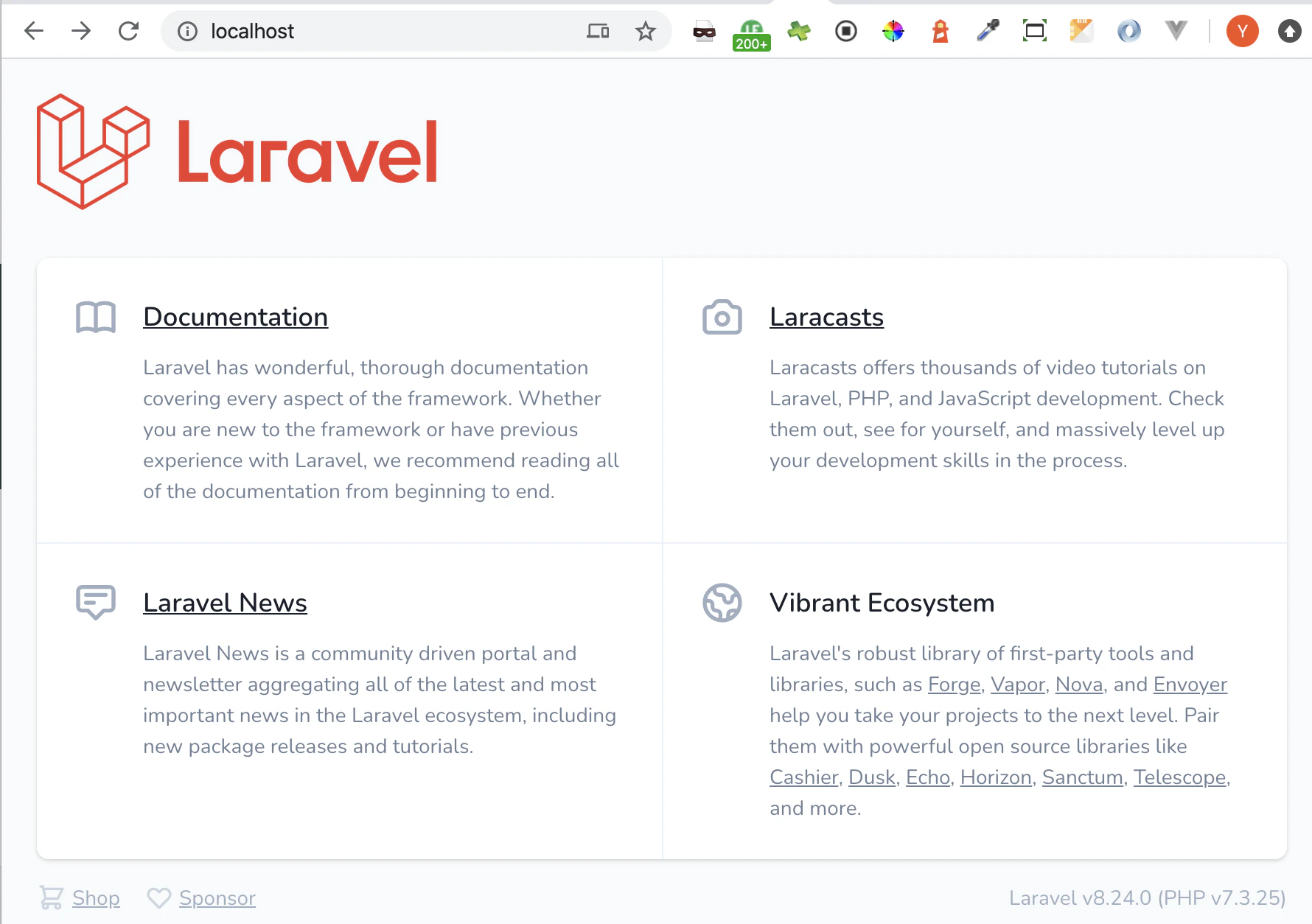Image resolution: width=1312 pixels, height=924 pixels.
Task: Click the camera icon beside Laracasts
Action: tap(722, 317)
